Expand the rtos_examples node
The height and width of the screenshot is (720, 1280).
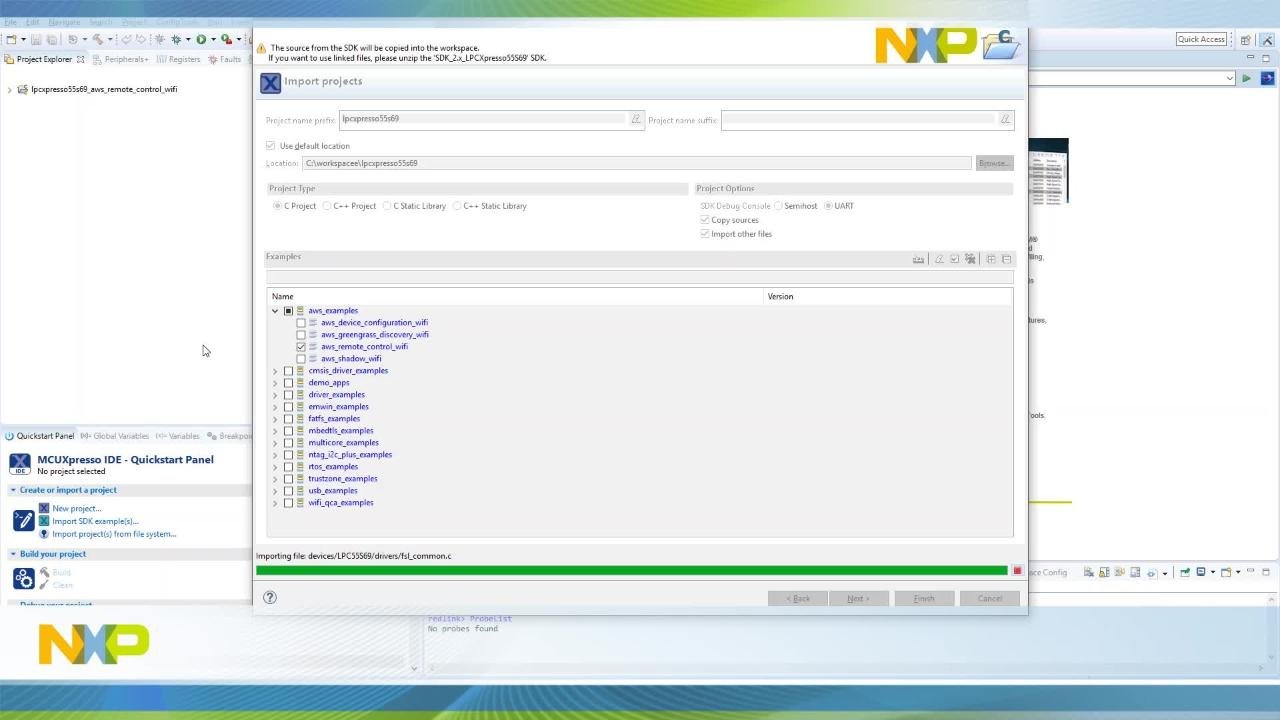point(275,467)
